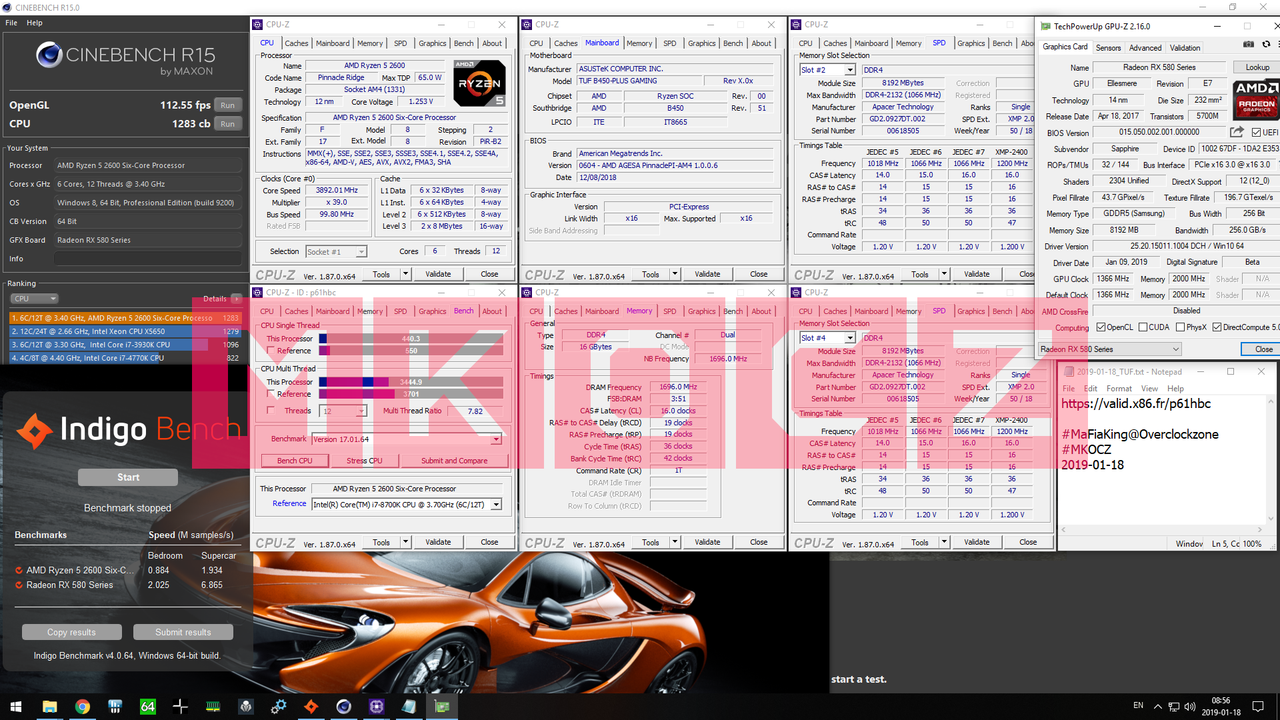This screenshot has width=1280, height=720.
Task: Toggle the OpenCL checkbox in GPU-Z
Action: [1100, 327]
